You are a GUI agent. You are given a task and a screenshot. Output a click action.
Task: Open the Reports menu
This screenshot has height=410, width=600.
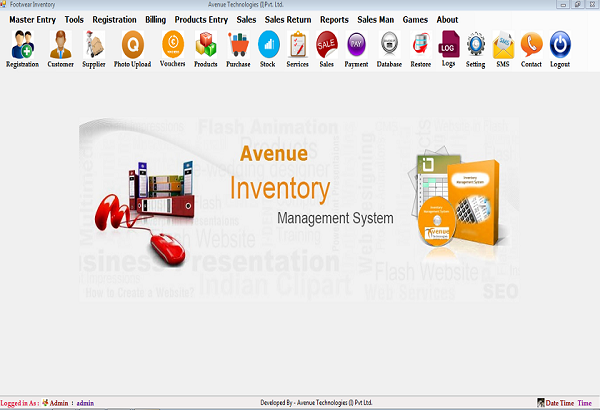(334, 20)
